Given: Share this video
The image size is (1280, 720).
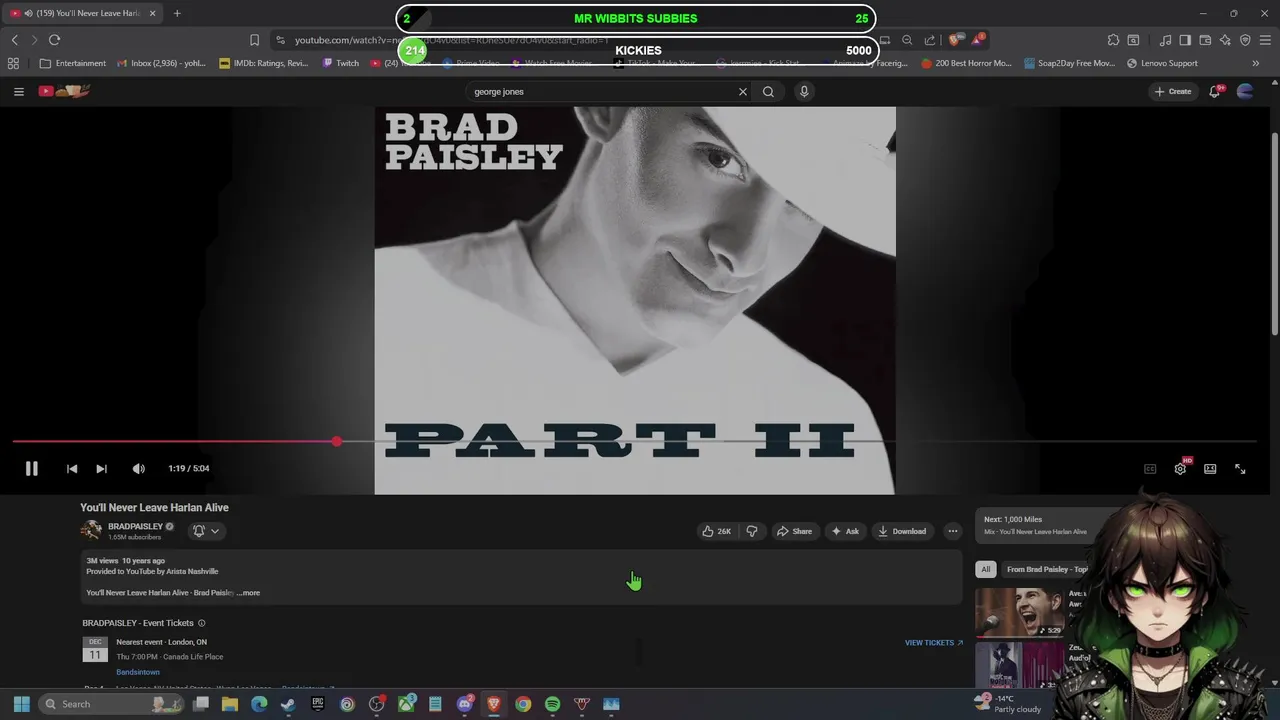Looking at the screenshot, I should [x=795, y=531].
